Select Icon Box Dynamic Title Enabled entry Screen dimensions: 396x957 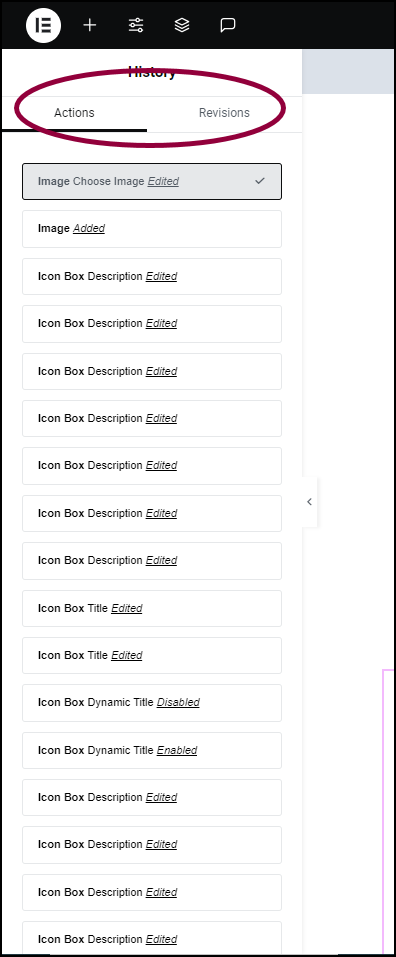point(152,750)
